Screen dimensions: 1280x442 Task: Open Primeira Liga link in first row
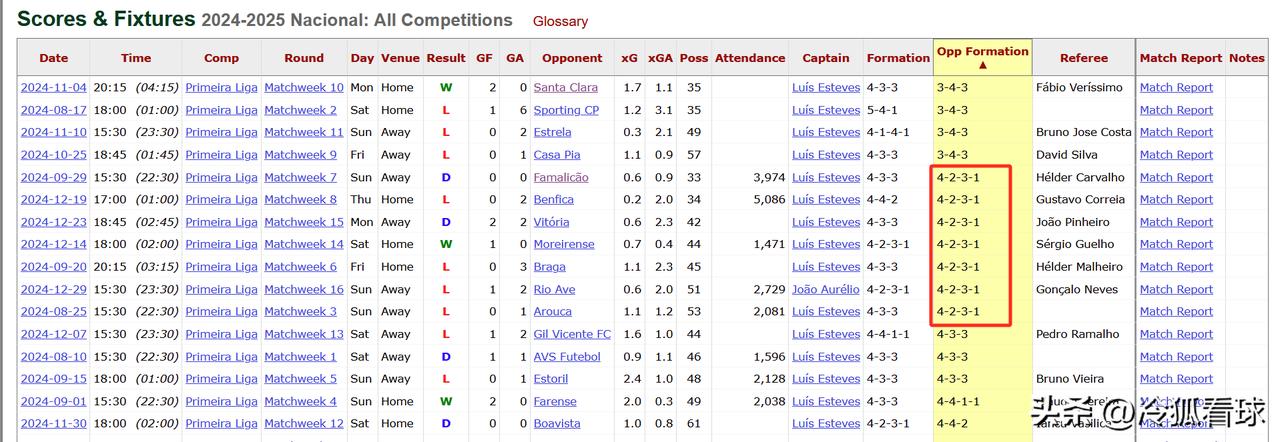[x=221, y=88]
